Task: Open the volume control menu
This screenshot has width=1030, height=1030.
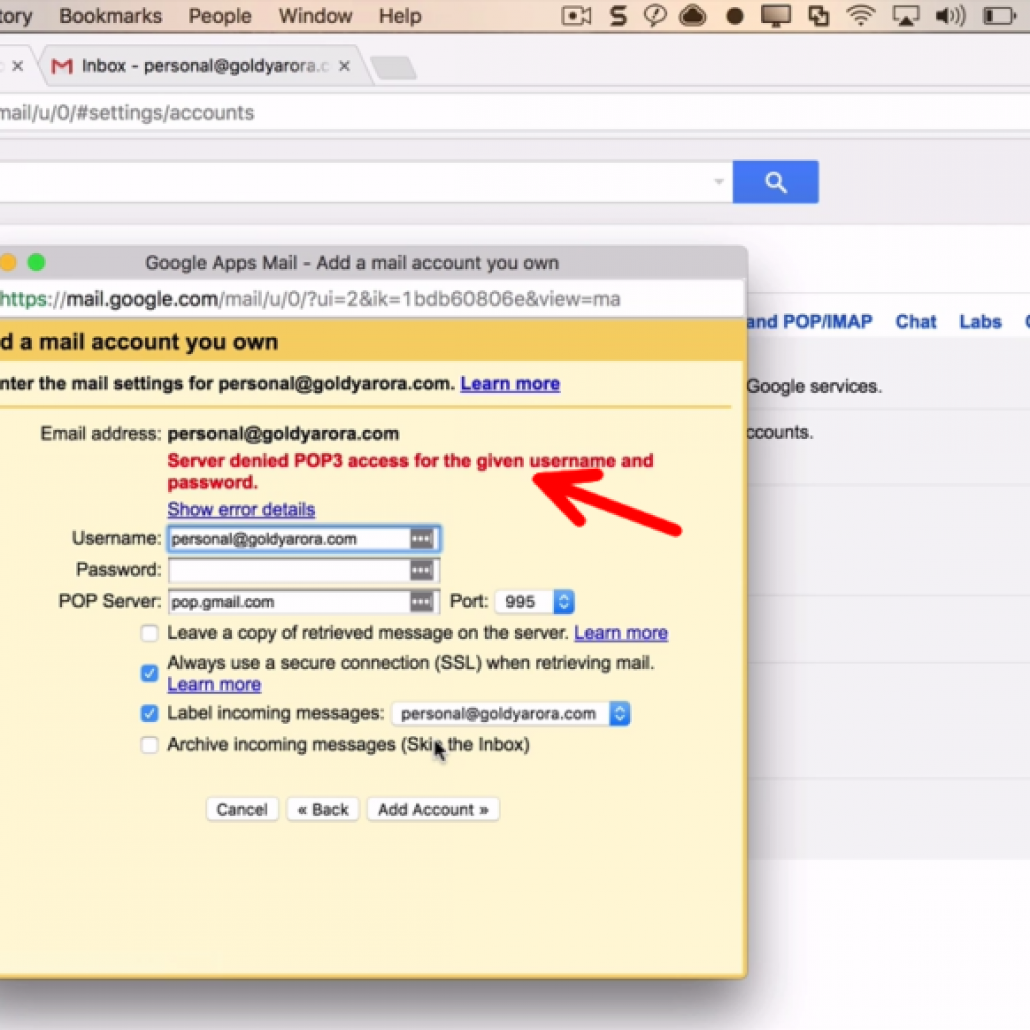Action: pyautogui.click(x=950, y=15)
